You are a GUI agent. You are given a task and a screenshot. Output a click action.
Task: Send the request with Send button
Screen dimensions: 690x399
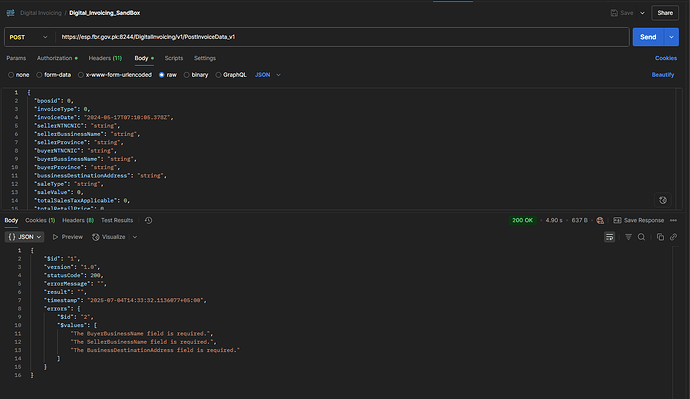coord(648,37)
